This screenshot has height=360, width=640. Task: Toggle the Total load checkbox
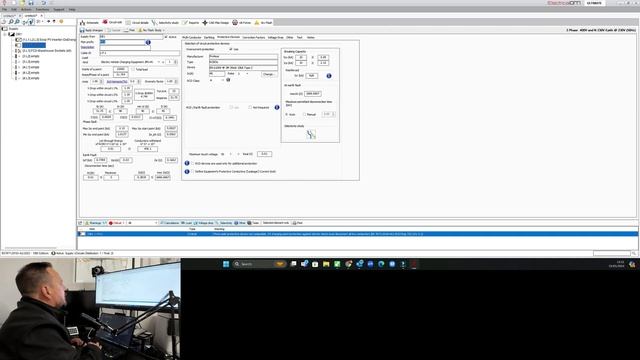point(133,69)
